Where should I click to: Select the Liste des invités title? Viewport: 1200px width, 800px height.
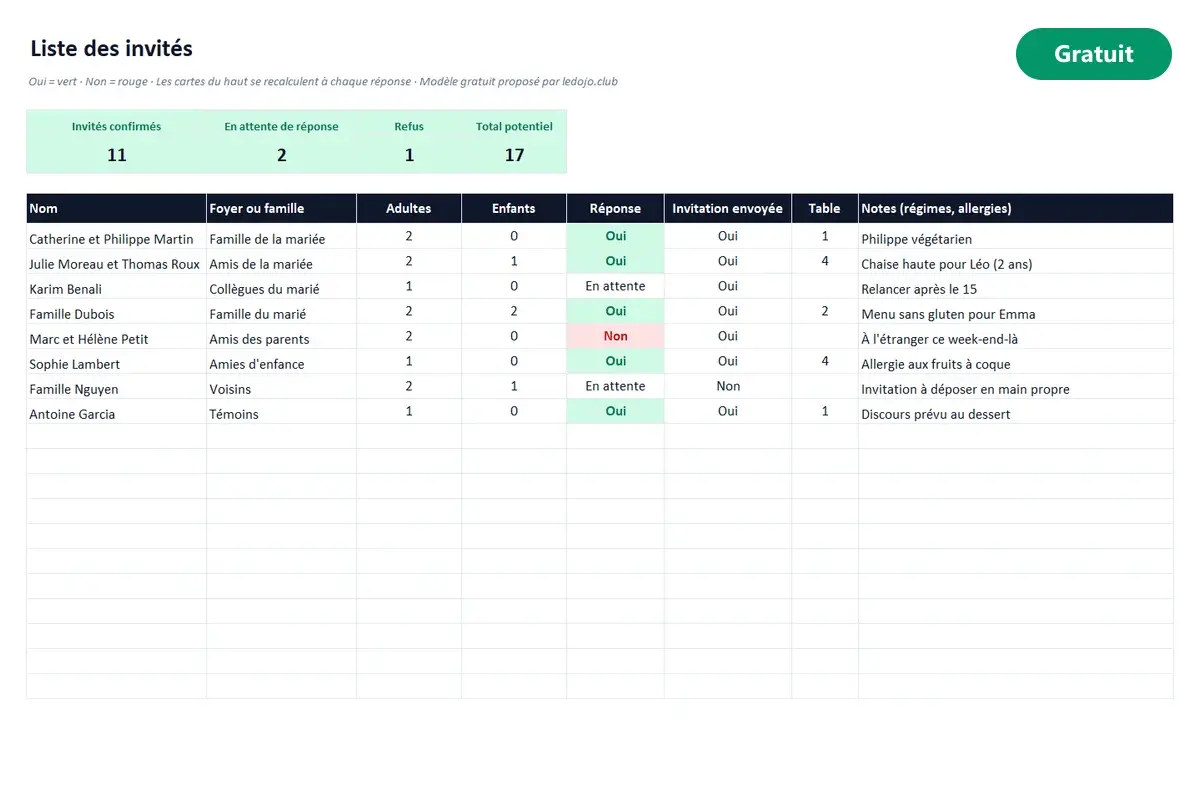point(111,48)
